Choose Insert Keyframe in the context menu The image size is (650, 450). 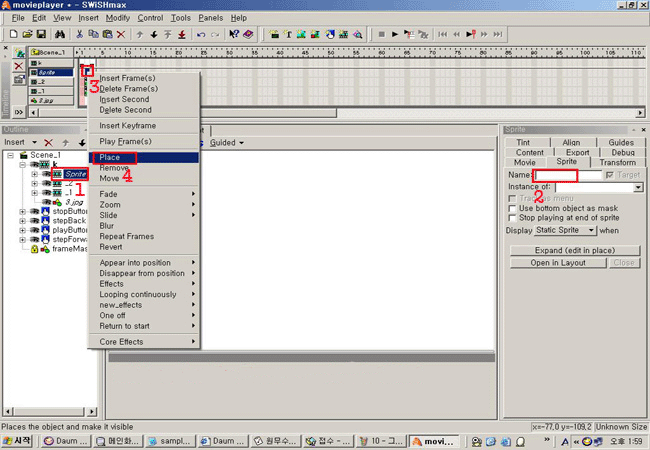click(x=143, y=126)
